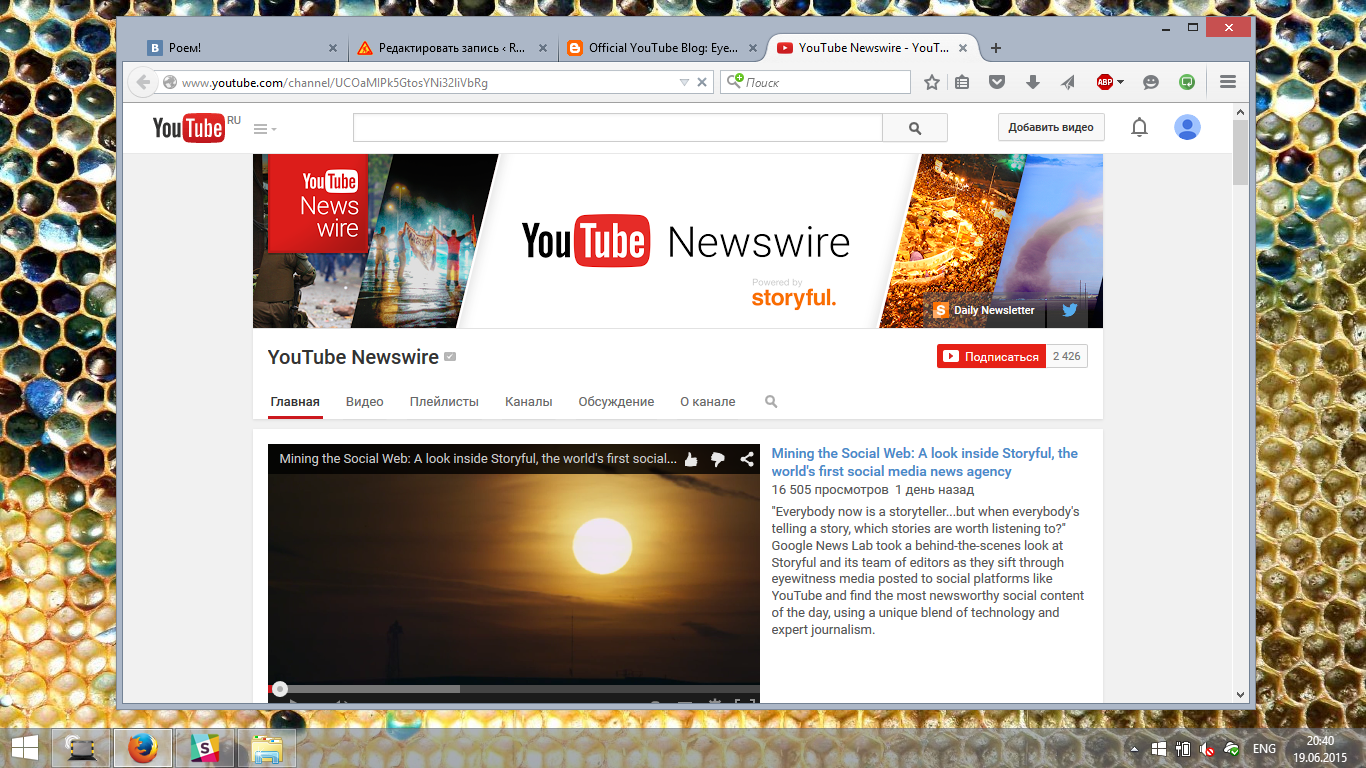Open the channel's Twitter icon on the banner

pos(1069,310)
